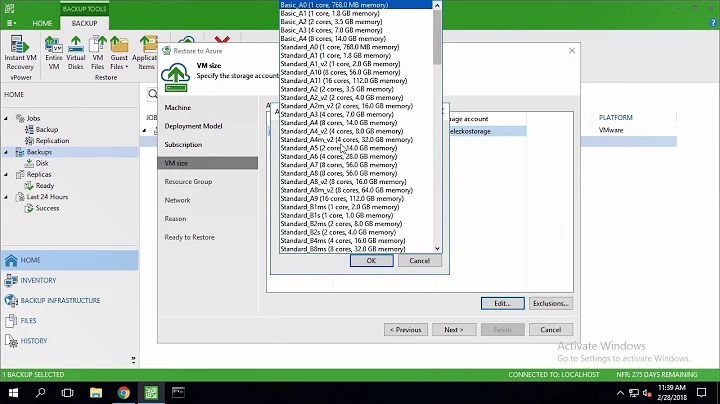
Task: Select Ready under Replicas
Action: point(39,185)
